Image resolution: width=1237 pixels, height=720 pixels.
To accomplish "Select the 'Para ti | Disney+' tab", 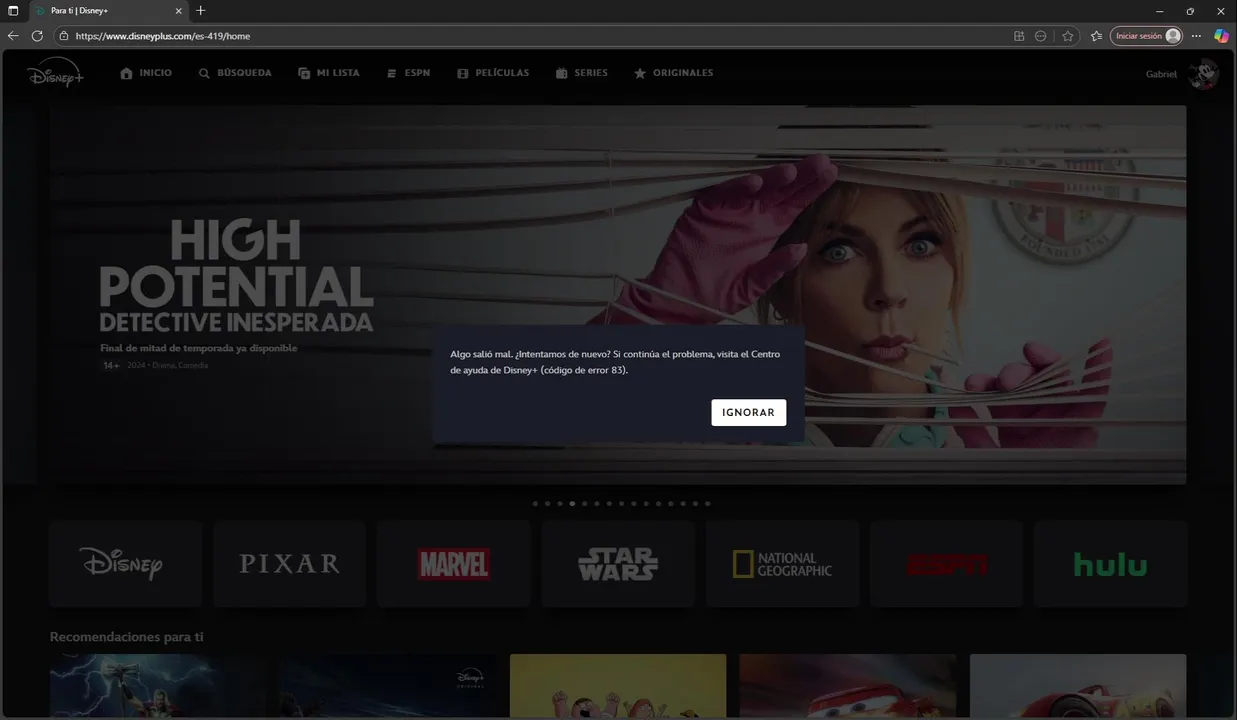I will coord(109,10).
